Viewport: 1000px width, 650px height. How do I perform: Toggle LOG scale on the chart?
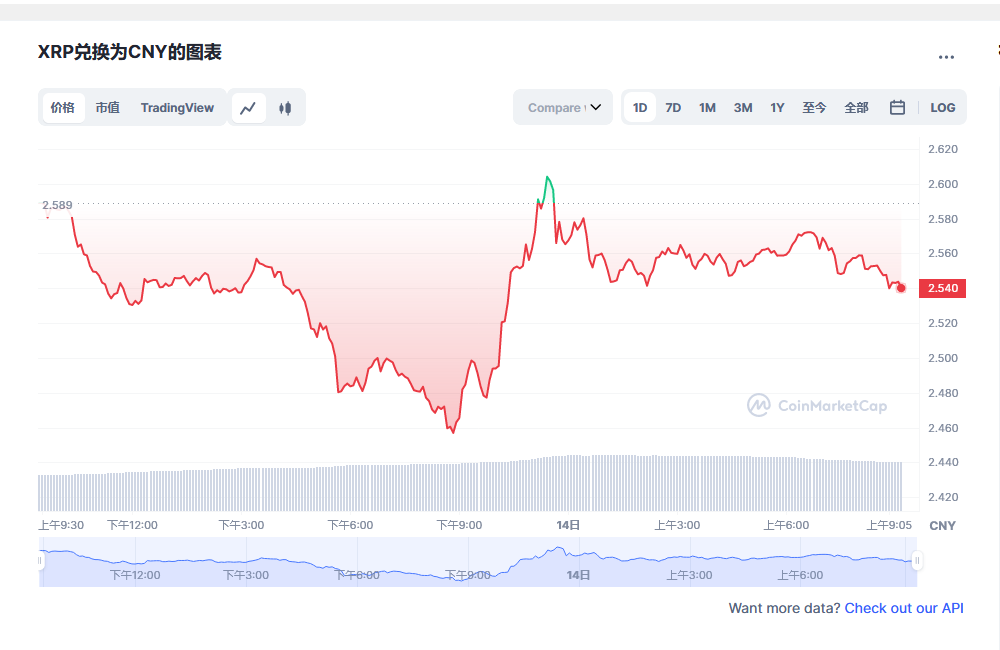[x=942, y=107]
